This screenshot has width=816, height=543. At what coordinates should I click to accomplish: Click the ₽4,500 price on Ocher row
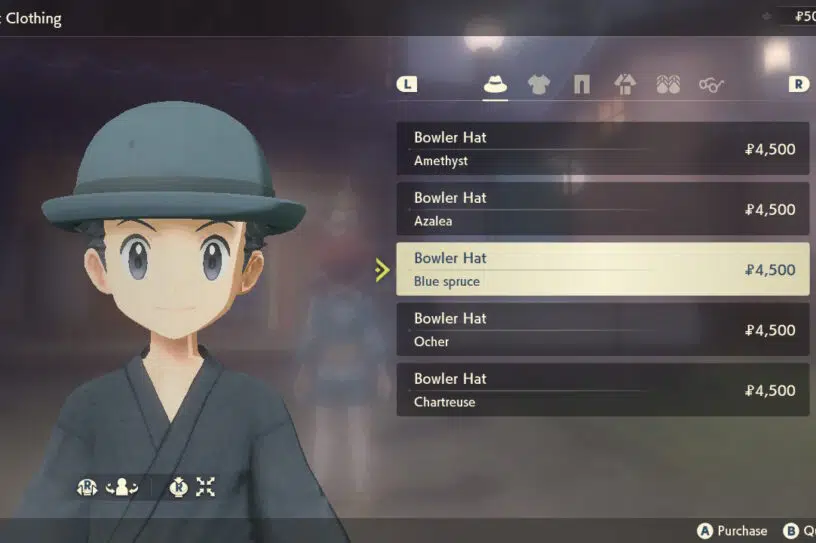(770, 331)
